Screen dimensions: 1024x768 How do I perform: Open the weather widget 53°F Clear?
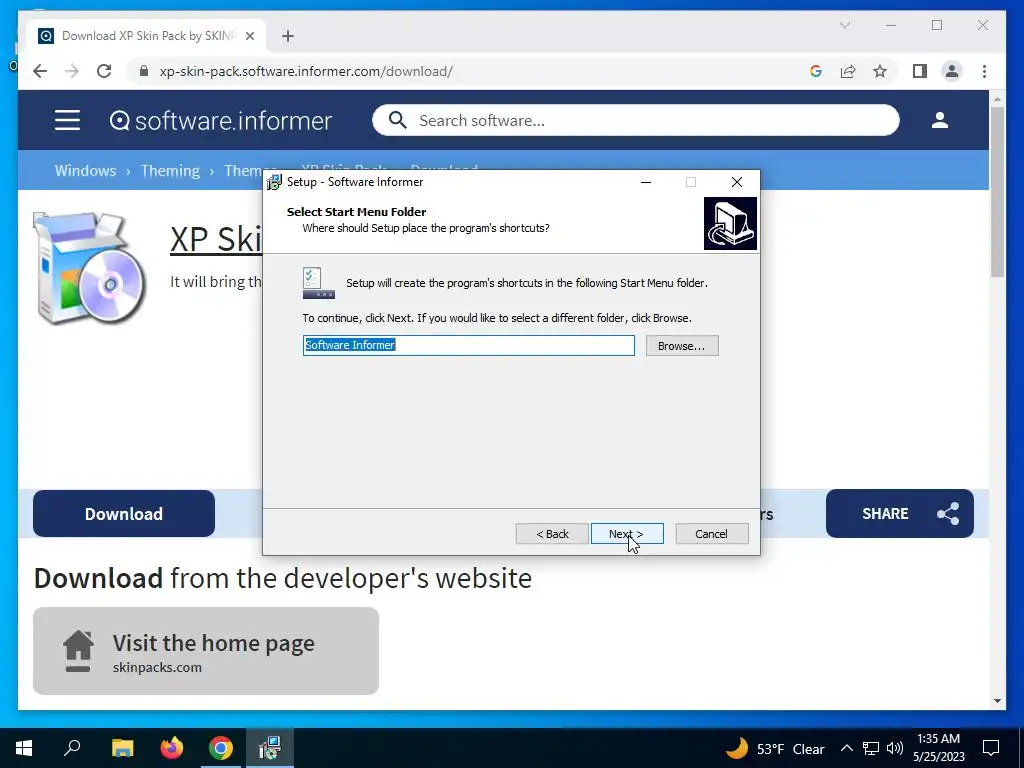pos(775,748)
